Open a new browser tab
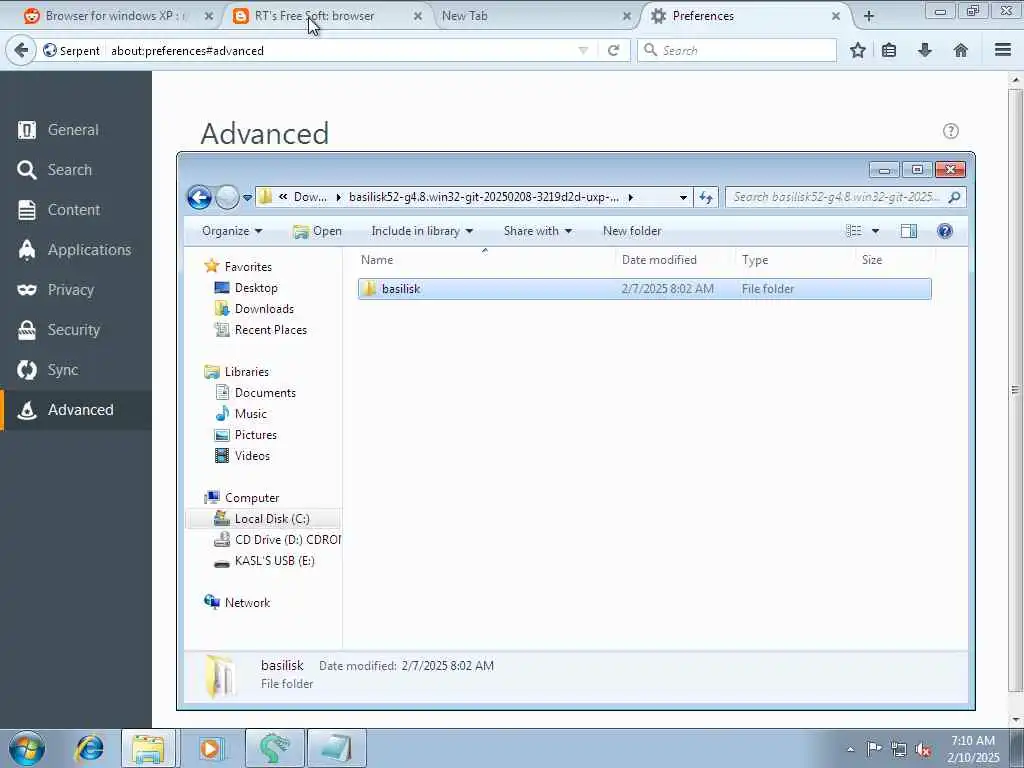 click(x=869, y=16)
